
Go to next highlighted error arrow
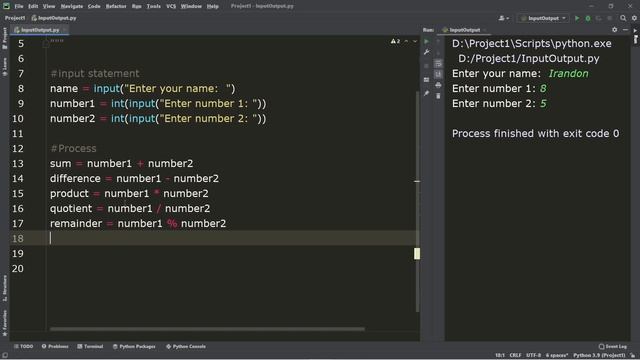point(415,41)
